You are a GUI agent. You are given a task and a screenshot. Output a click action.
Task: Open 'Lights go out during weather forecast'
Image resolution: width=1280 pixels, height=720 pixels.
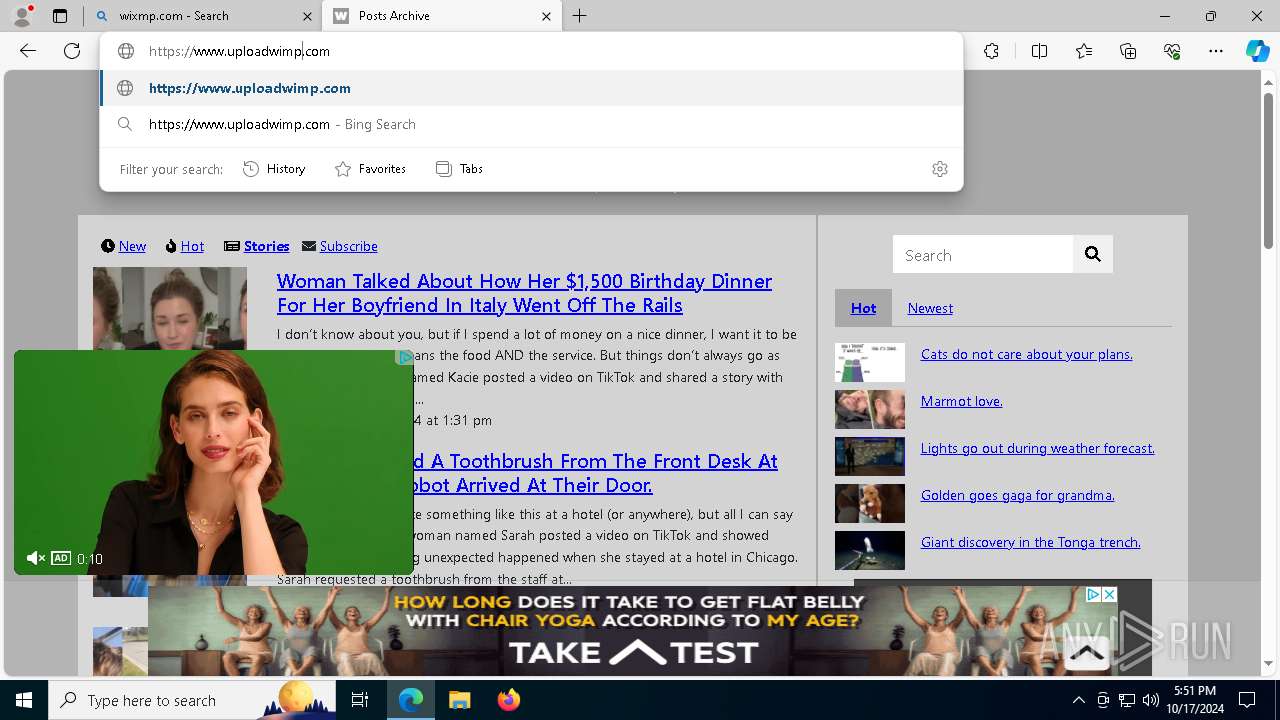coord(1037,448)
